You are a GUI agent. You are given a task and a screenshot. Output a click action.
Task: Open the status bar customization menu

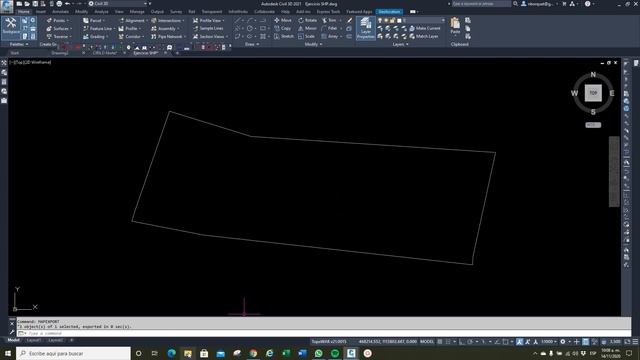coord(635,342)
